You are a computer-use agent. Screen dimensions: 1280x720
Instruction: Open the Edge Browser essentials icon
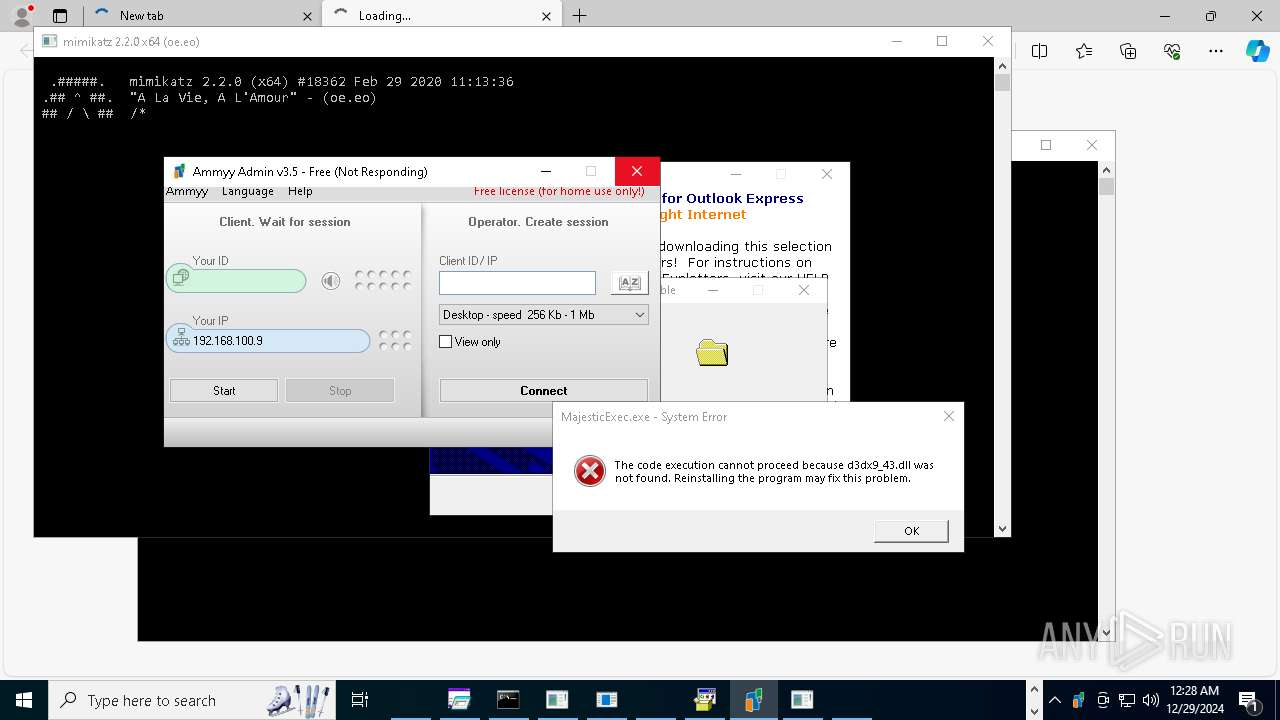tap(1172, 51)
